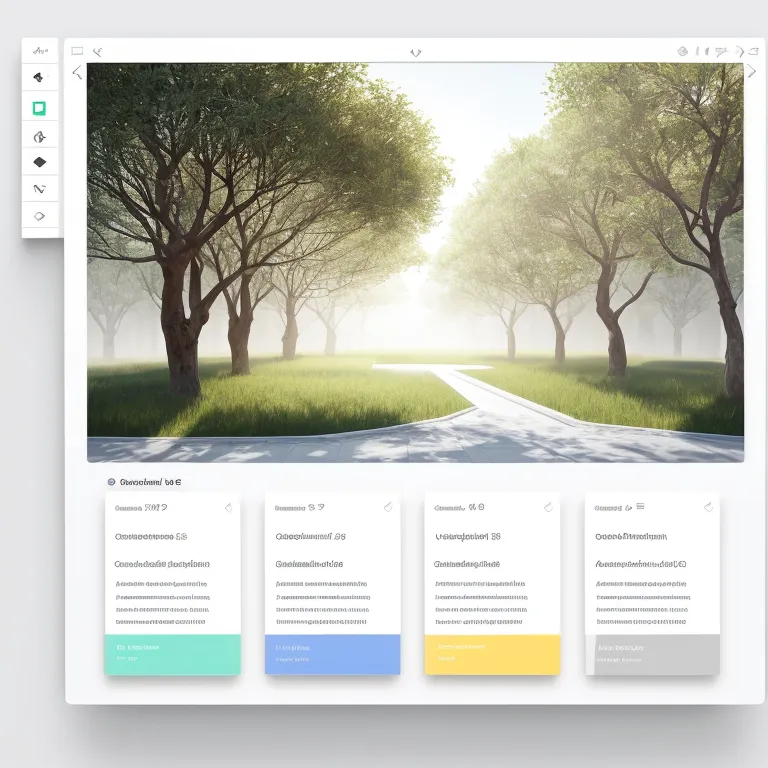The image size is (768, 768).
Task: Open the text label at top of left toolbar
Action: (40, 50)
